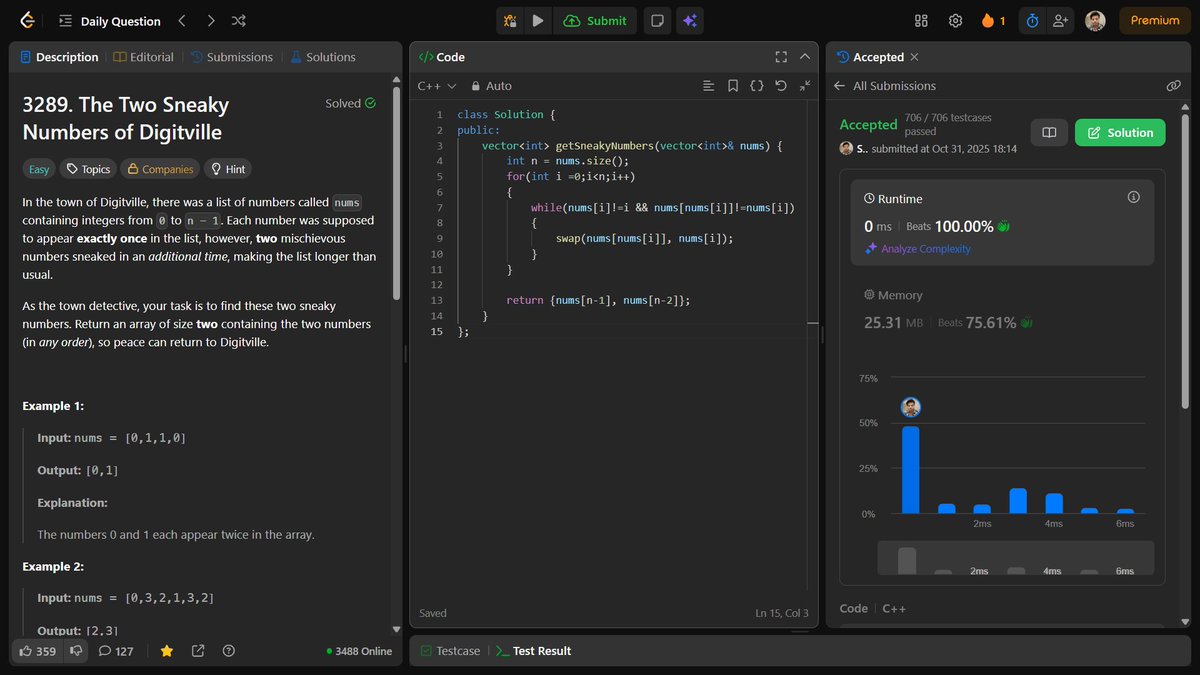Star this problem as favorite
Image resolution: width=1200 pixels, height=675 pixels.
click(x=166, y=651)
